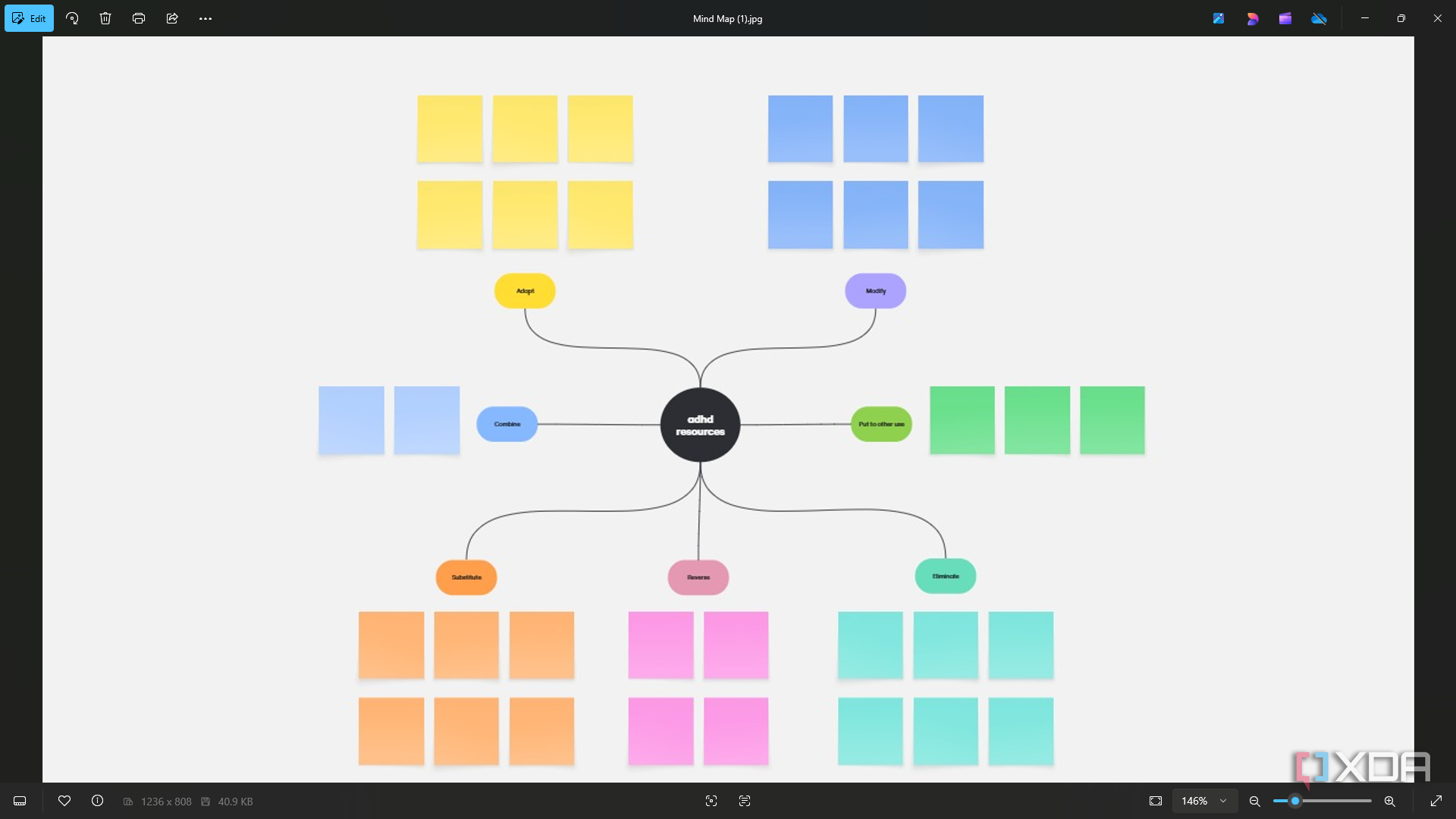The image size is (1456, 819).
Task: Open the purple video editor icon
Action: click(x=1285, y=18)
